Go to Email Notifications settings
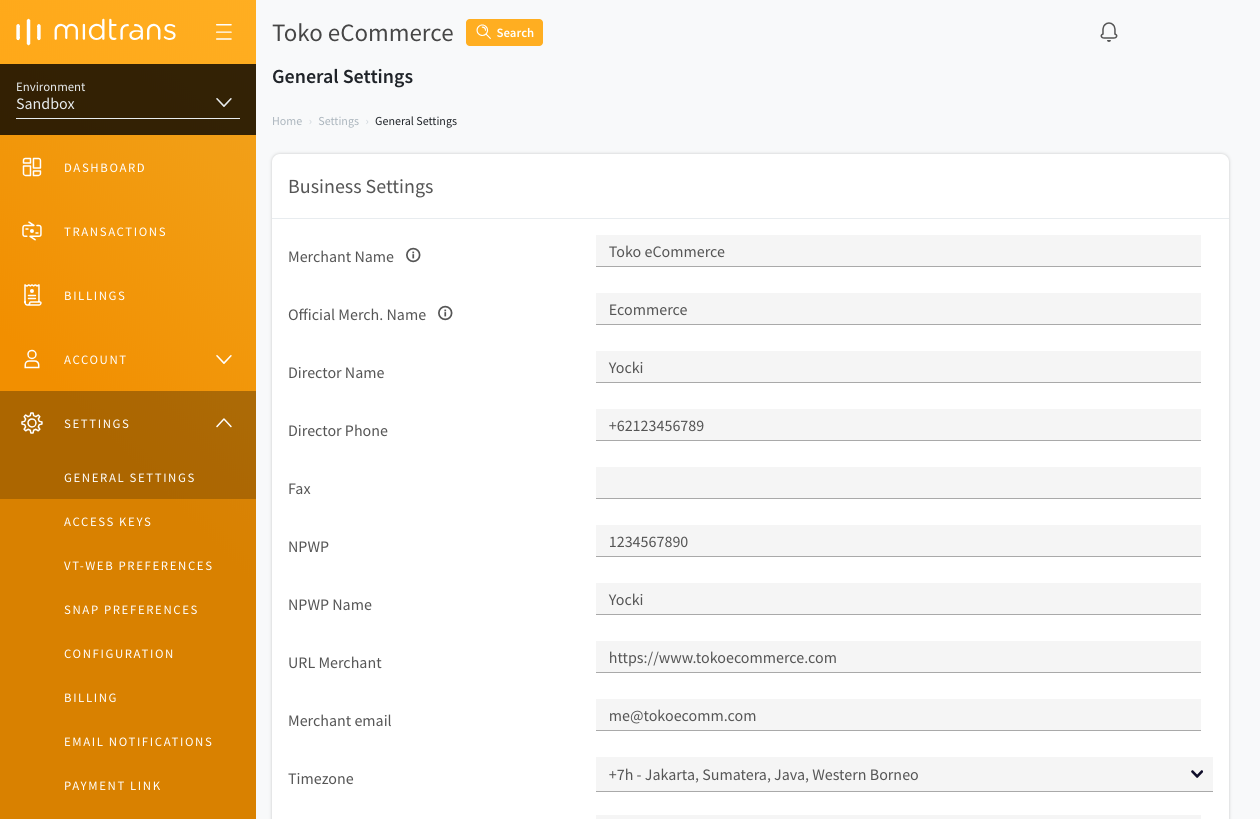Viewport: 1260px width, 819px height. tap(138, 741)
